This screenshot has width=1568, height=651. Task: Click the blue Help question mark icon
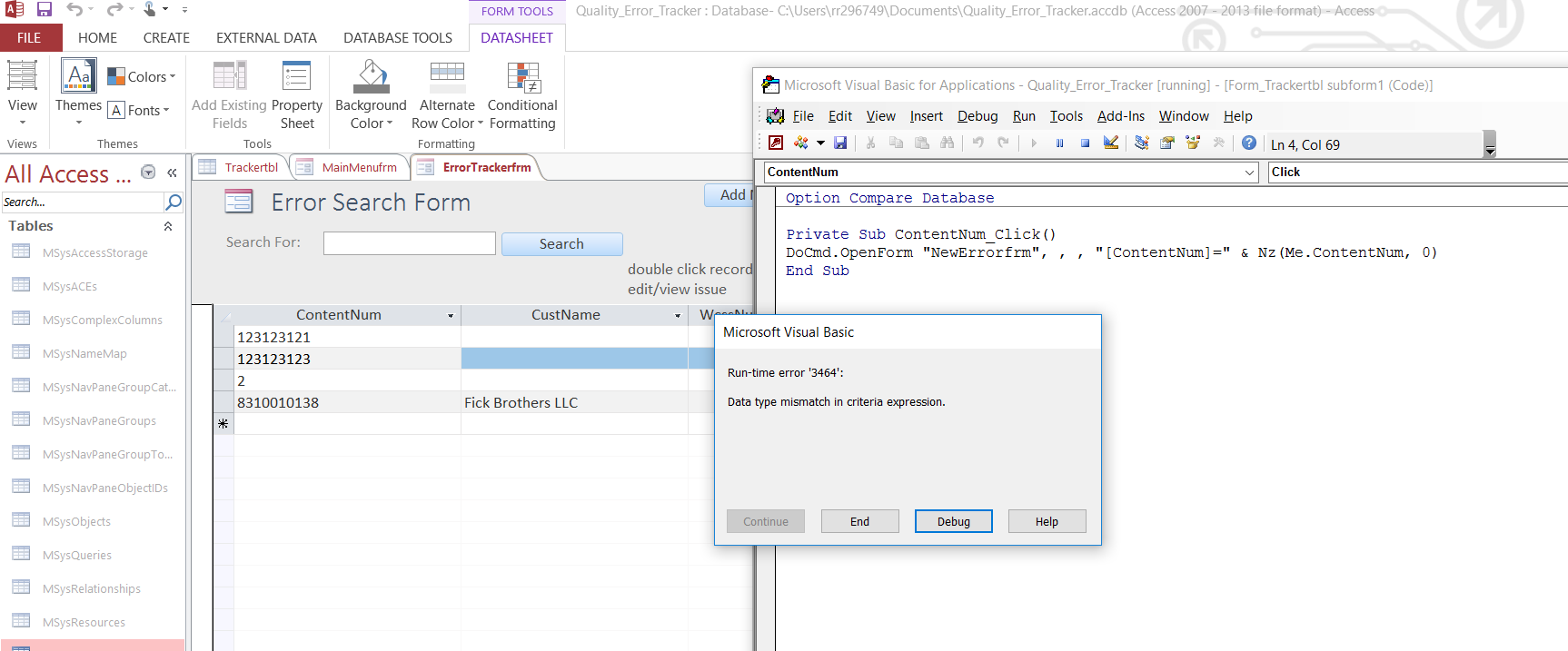(1249, 143)
